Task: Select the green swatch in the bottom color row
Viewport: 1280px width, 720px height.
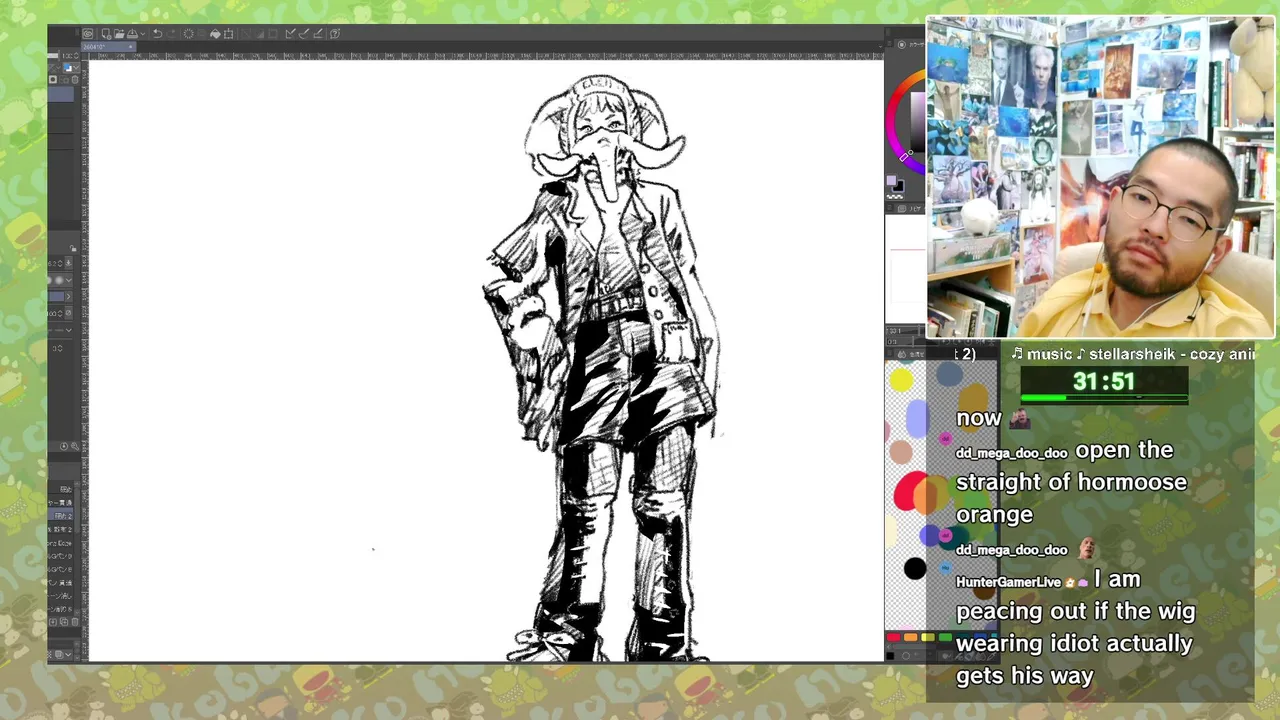Action: [945, 637]
